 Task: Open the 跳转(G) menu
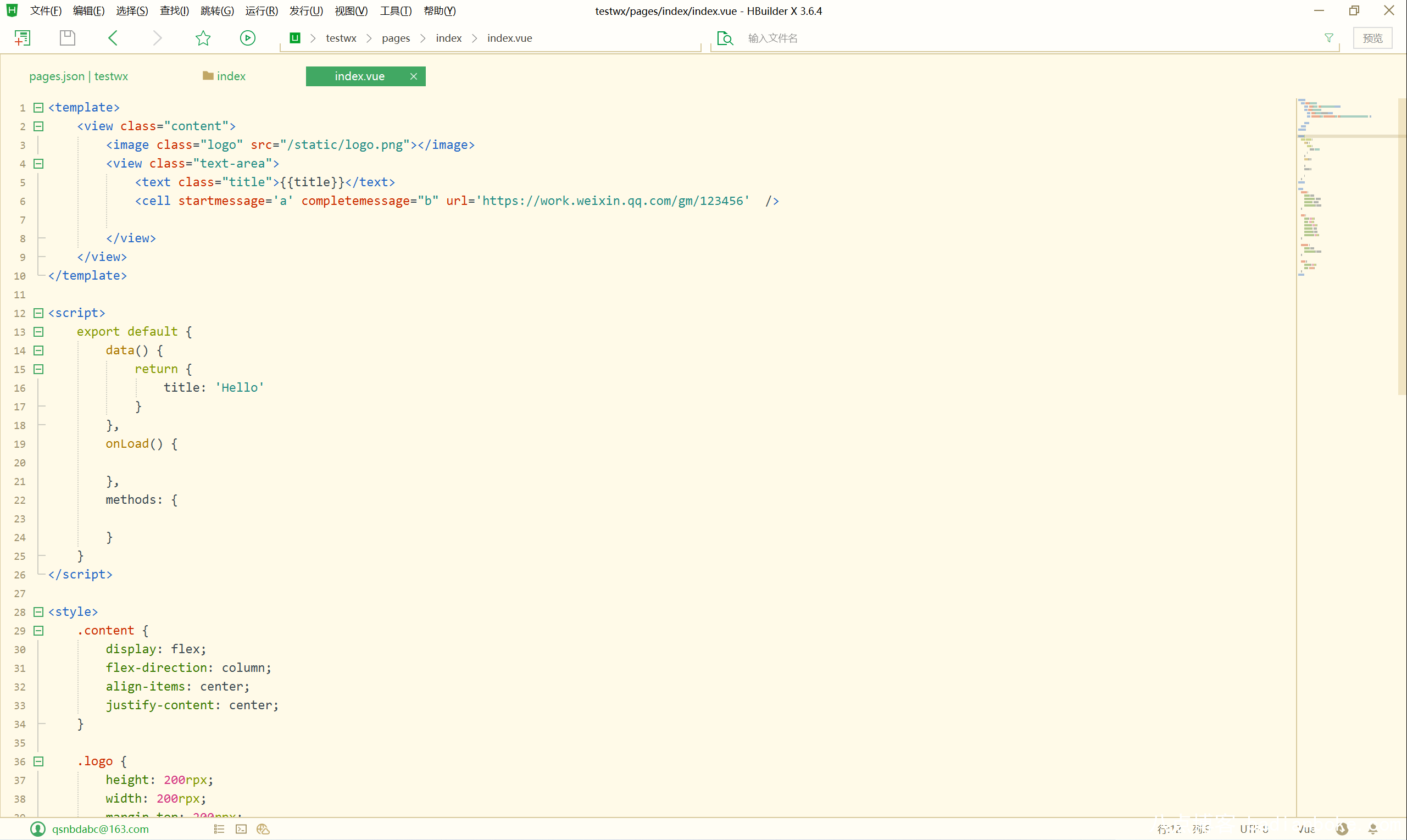(x=218, y=11)
